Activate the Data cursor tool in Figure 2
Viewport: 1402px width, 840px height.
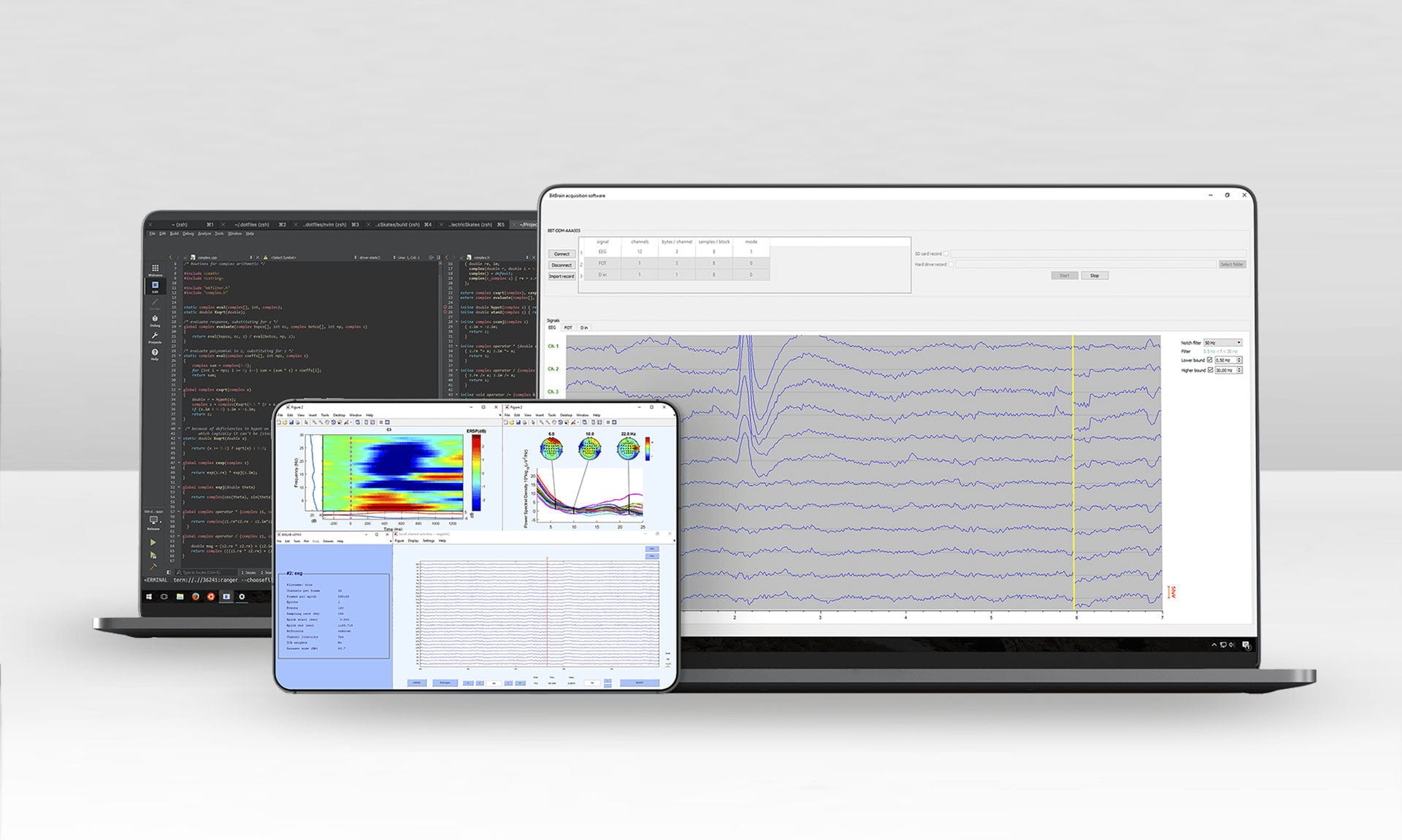click(339, 423)
